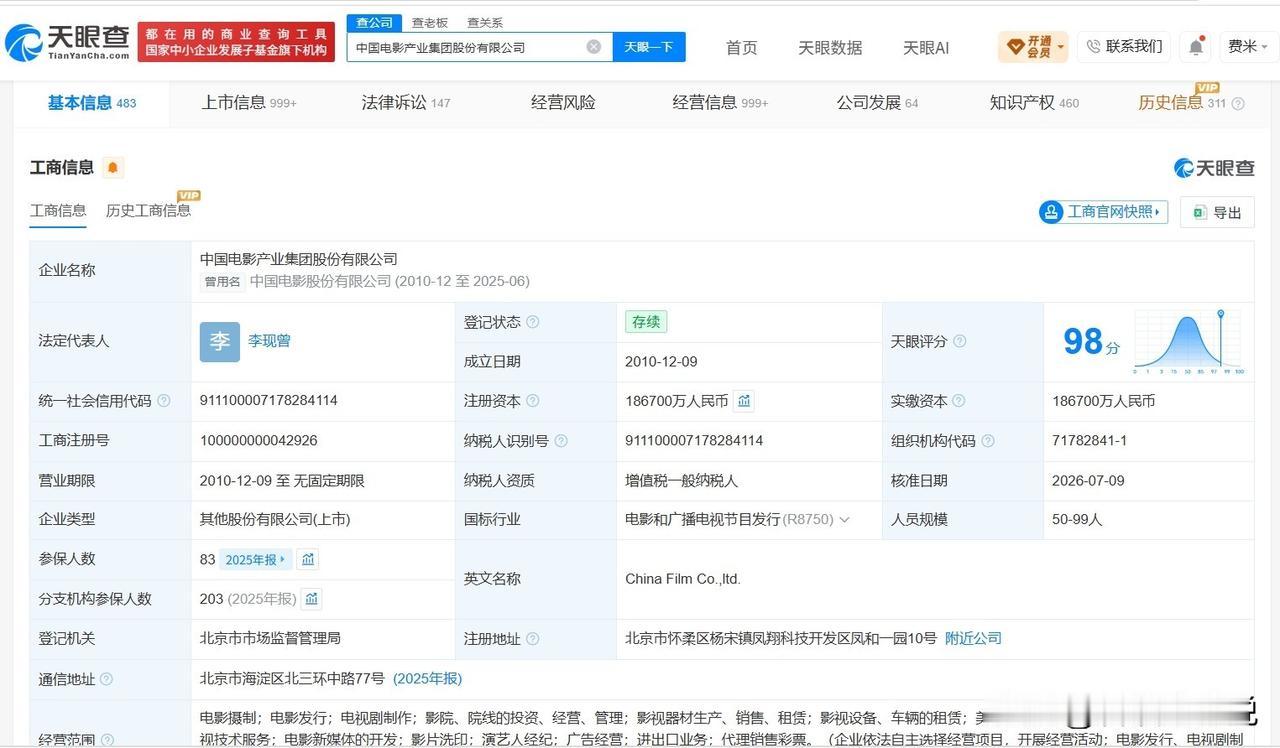
Task: Select the 工商注册号 value 100000000042926
Action: point(259,440)
